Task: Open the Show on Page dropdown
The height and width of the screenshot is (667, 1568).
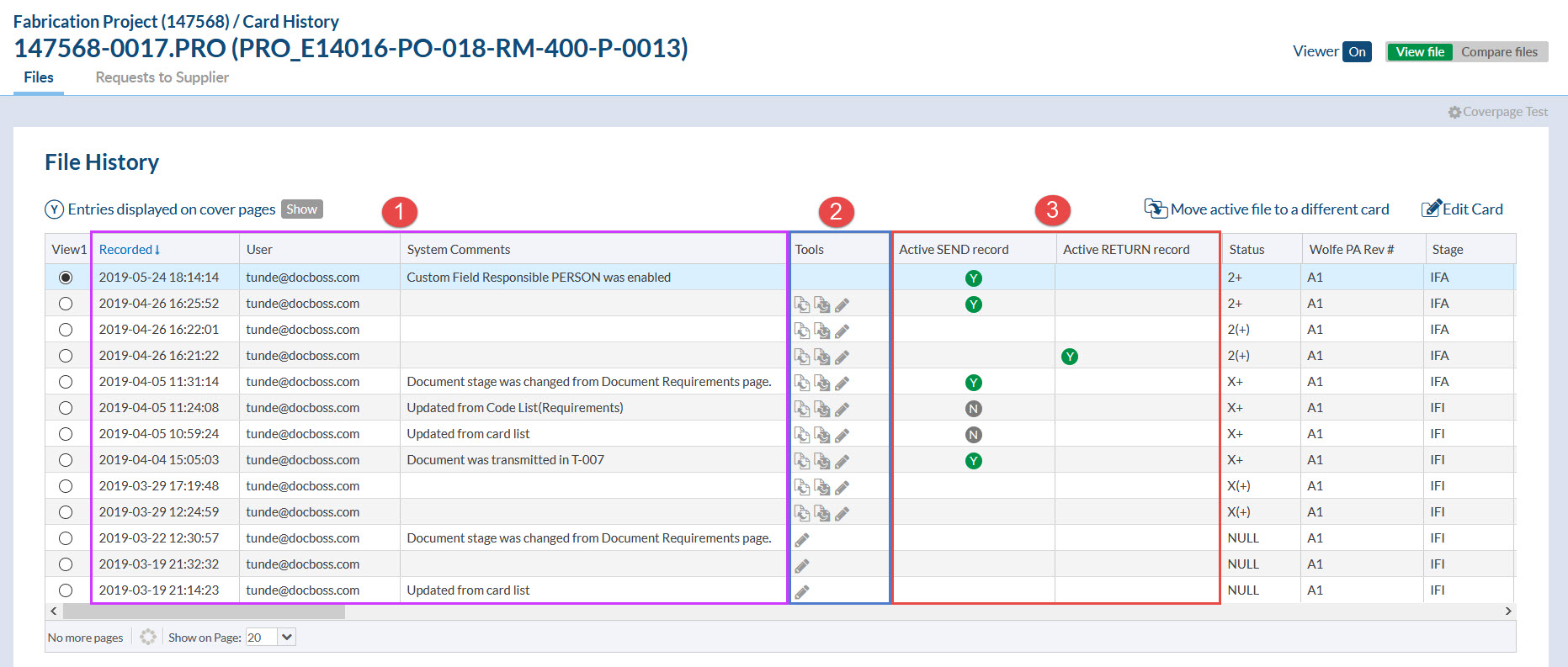Action: (270, 637)
